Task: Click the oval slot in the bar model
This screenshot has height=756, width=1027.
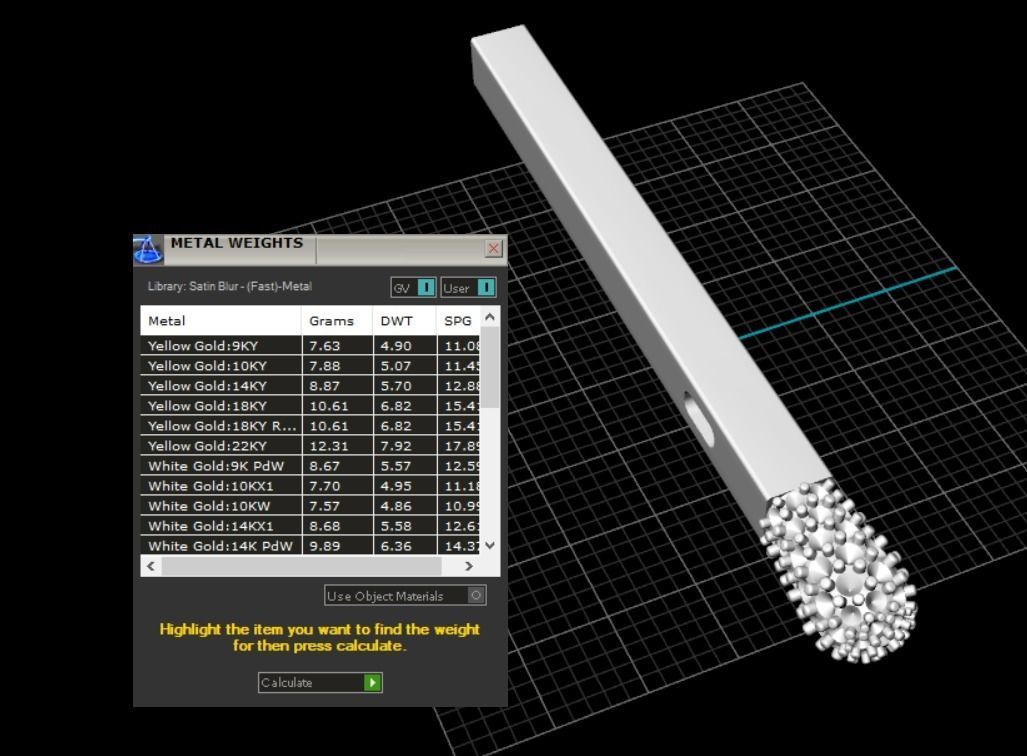Action: (x=700, y=419)
